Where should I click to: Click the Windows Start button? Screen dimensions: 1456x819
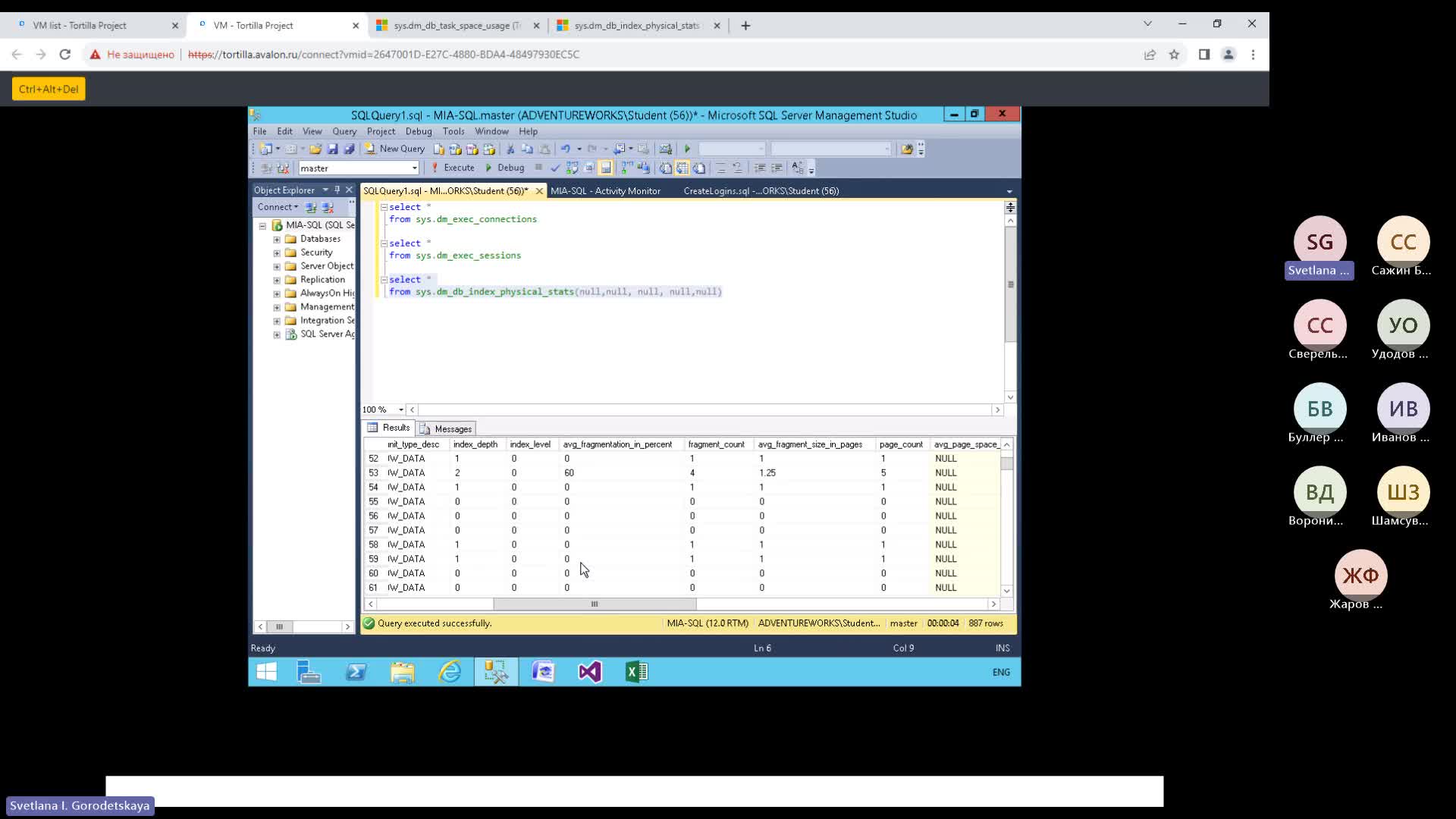point(266,672)
